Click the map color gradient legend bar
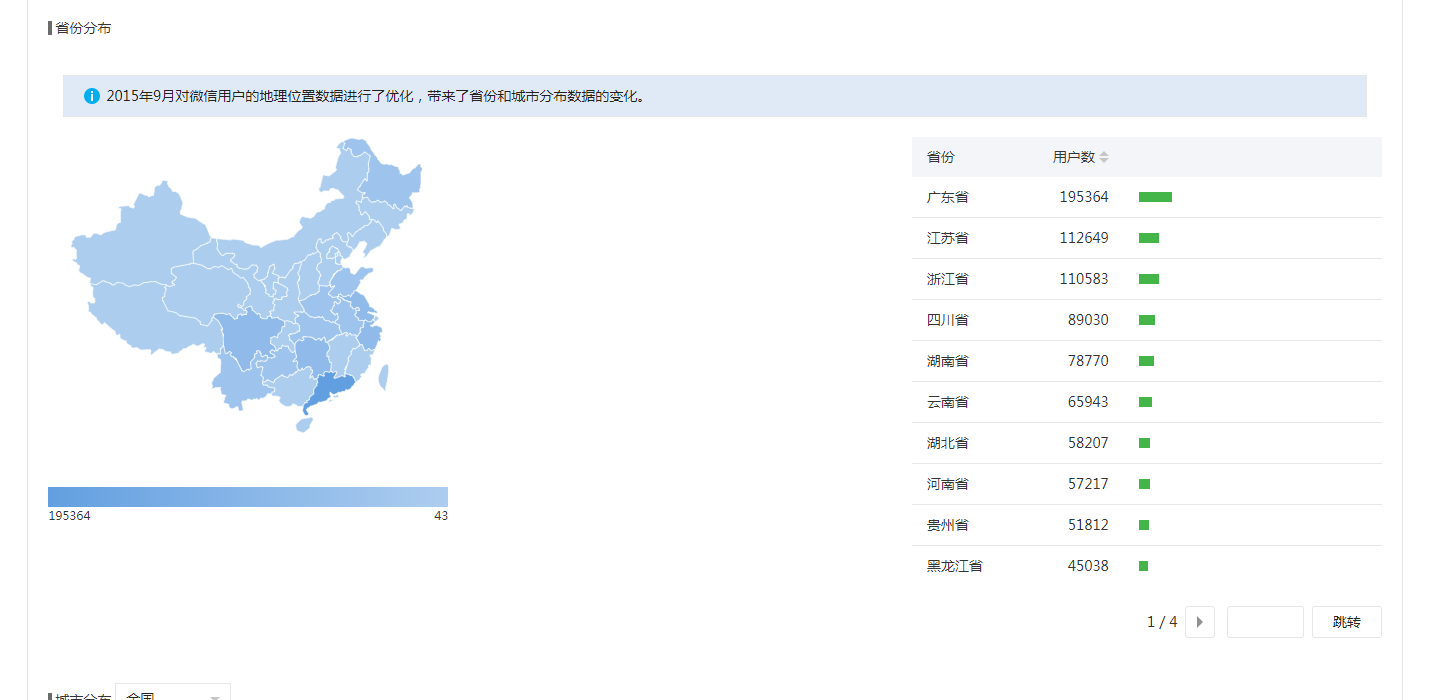 tap(248, 497)
